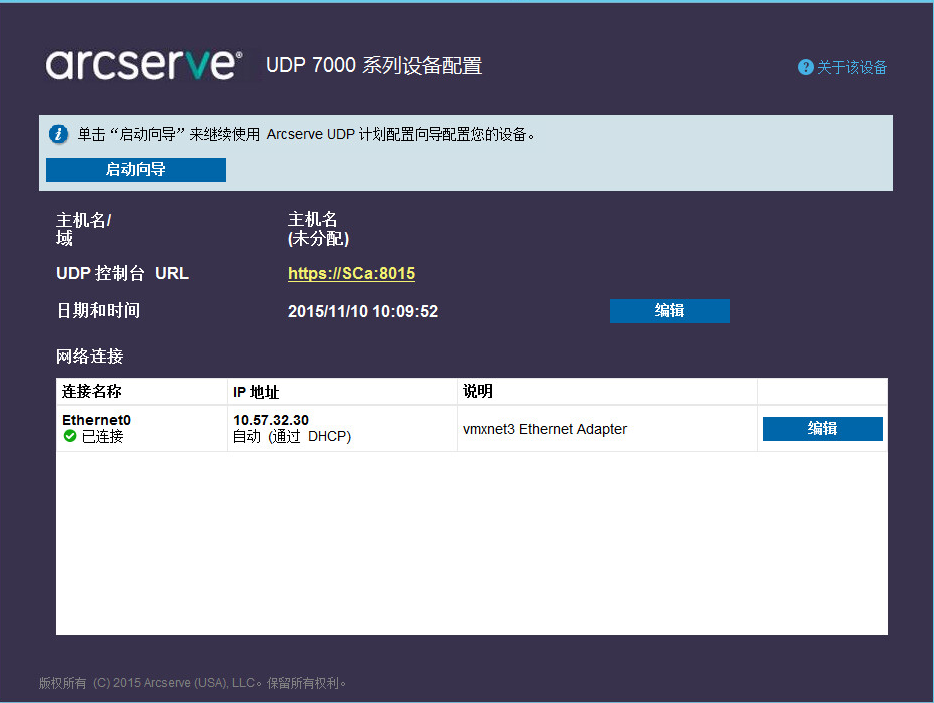Edit the date and time setting
The width and height of the screenshot is (934, 703).
click(669, 311)
